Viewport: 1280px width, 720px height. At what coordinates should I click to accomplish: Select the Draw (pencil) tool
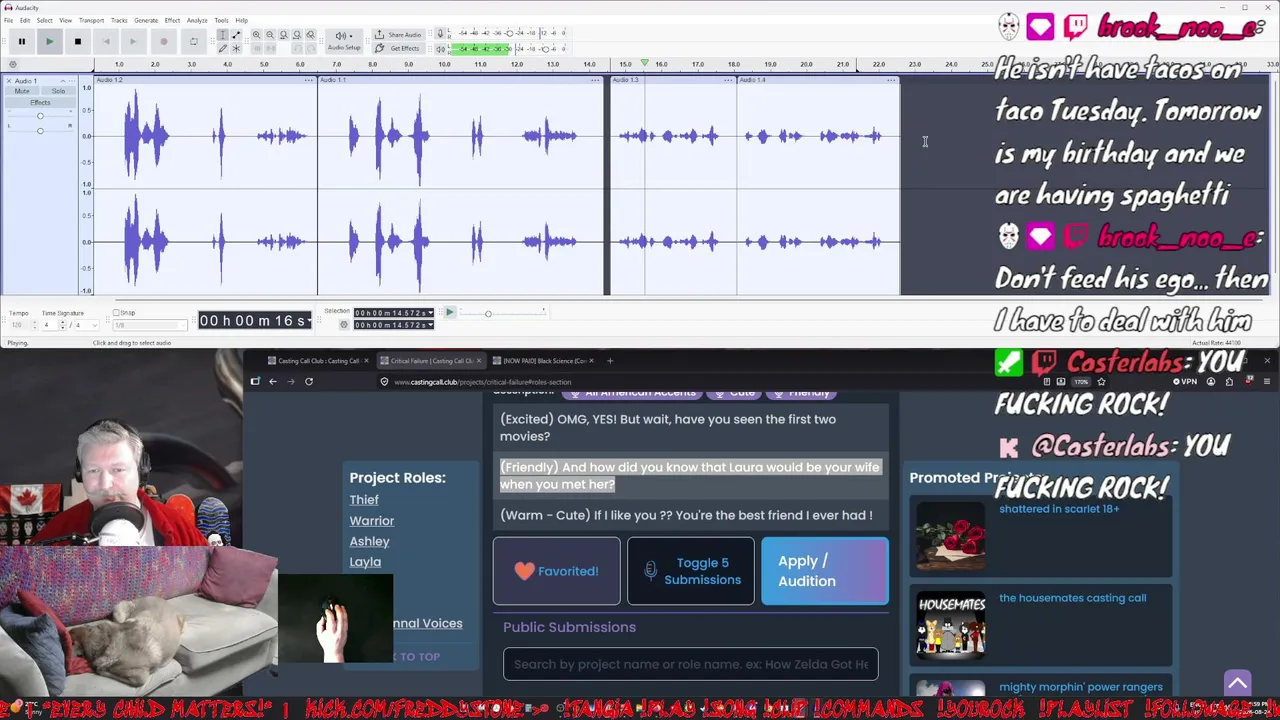click(223, 48)
